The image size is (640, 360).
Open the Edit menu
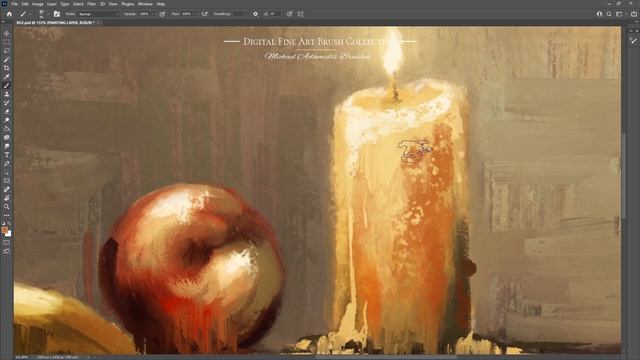pos(25,4)
